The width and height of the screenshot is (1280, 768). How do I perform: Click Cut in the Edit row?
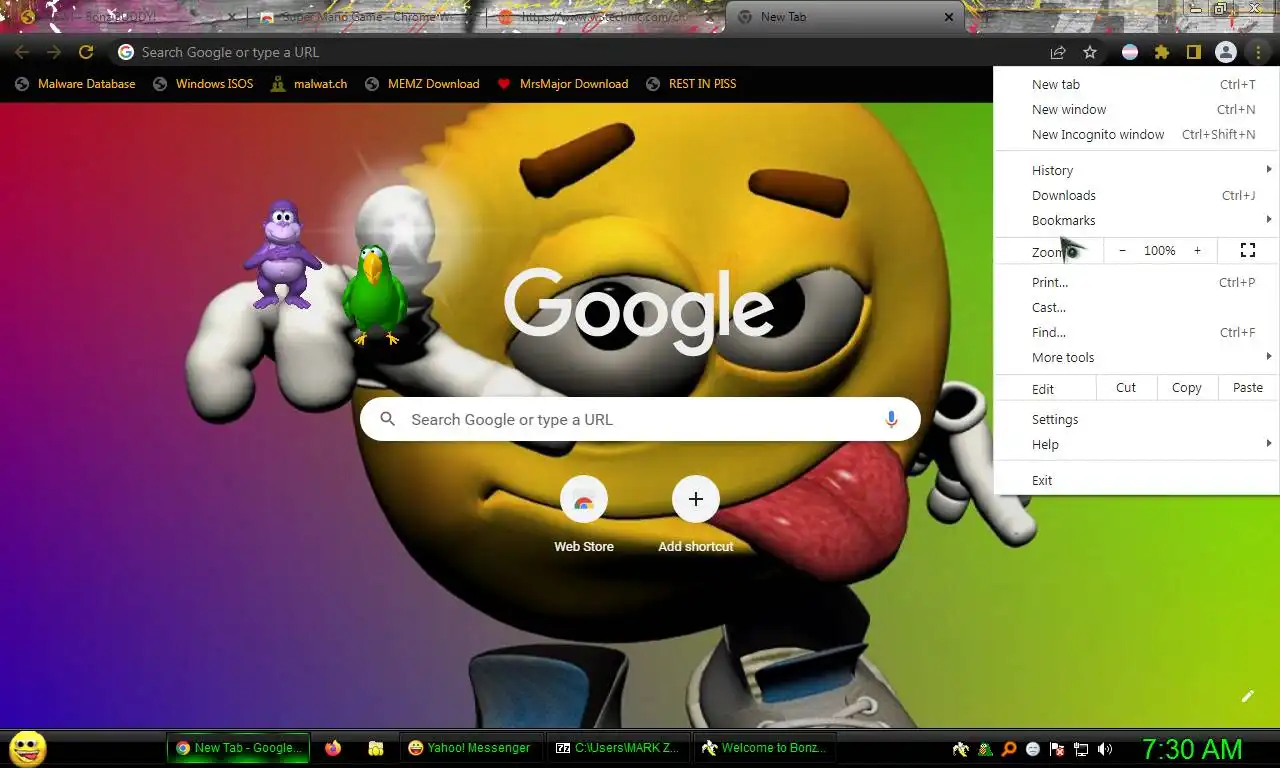(x=1126, y=388)
